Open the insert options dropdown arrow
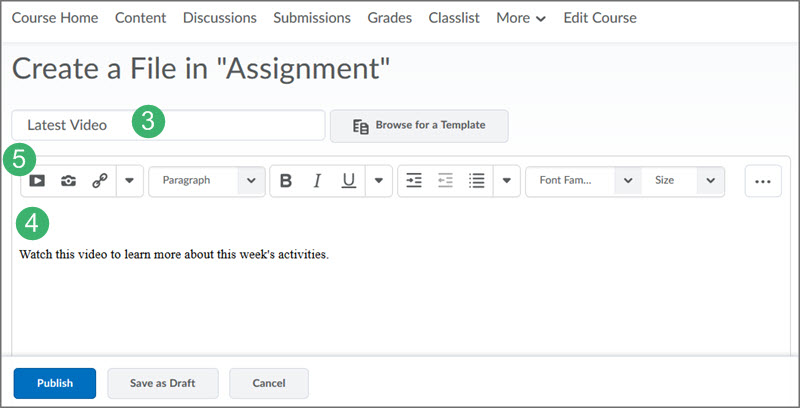800x408 pixels. (130, 181)
